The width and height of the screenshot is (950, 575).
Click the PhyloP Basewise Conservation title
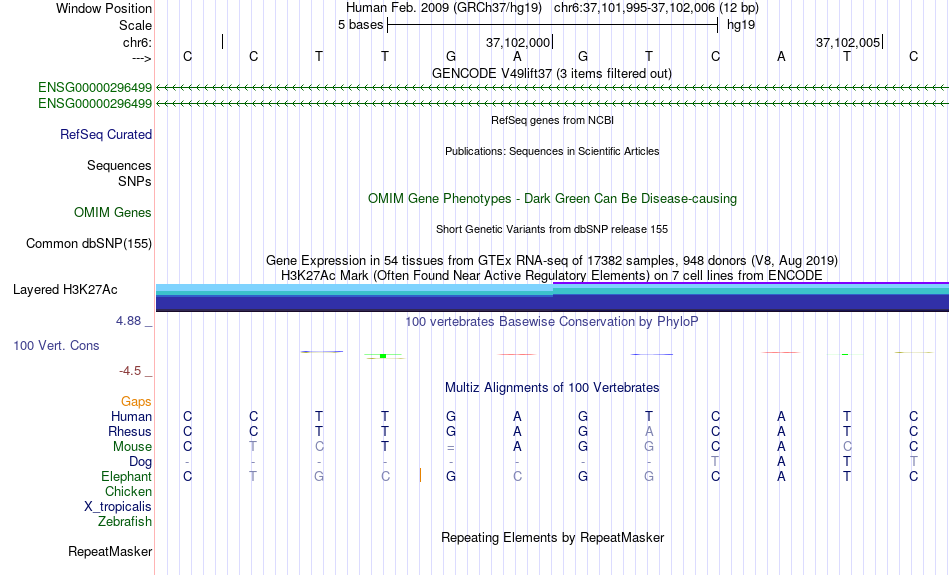551,322
